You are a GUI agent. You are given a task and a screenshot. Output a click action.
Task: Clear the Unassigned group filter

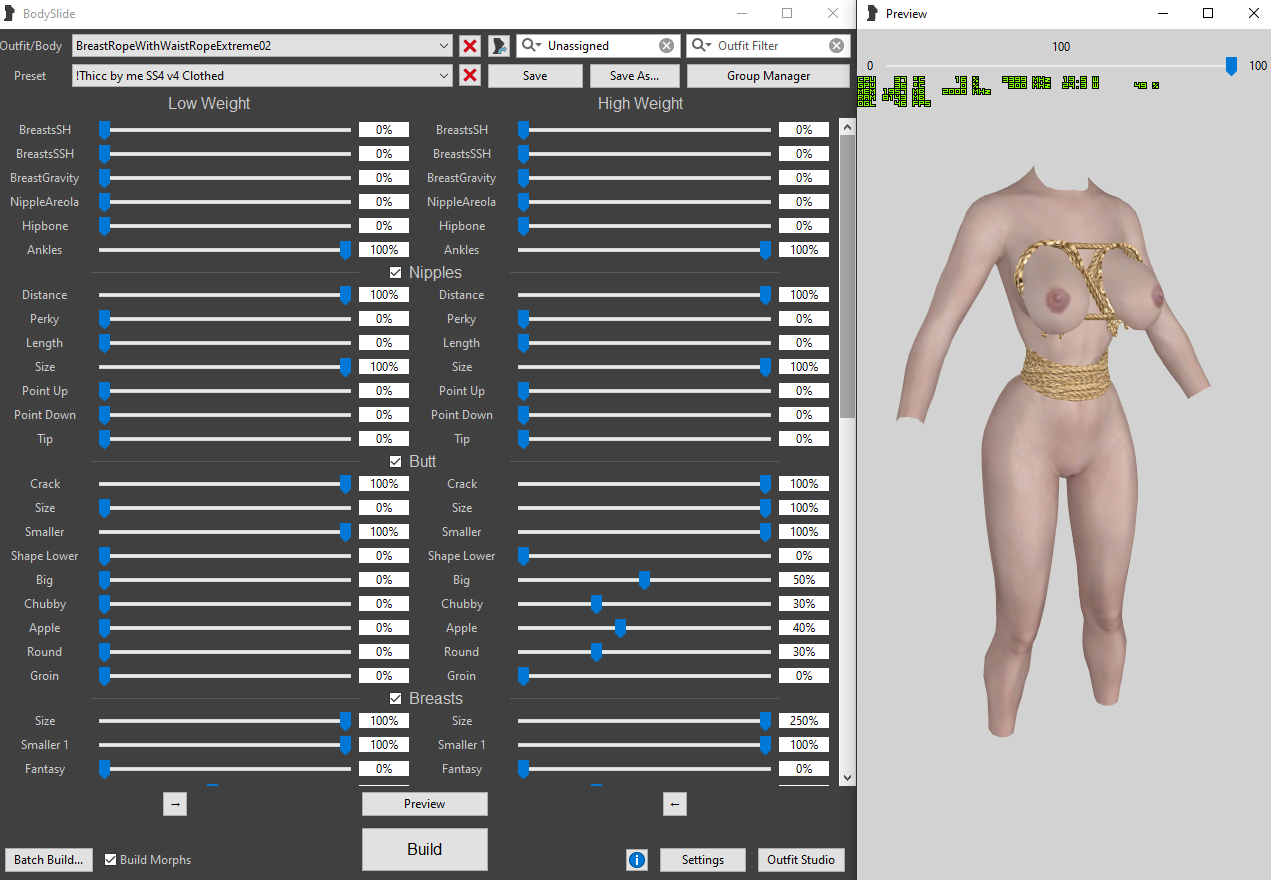pyautogui.click(x=666, y=46)
